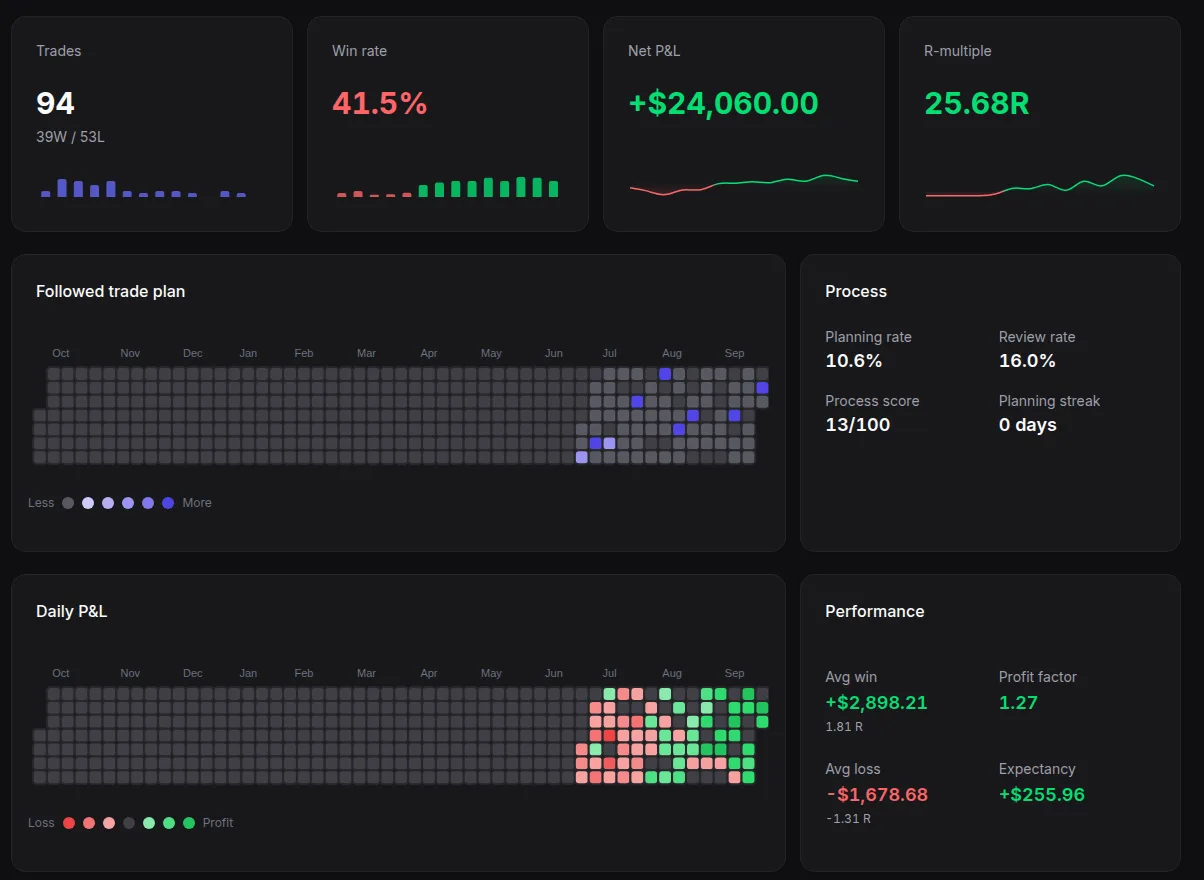
Task: Click the 39W / 53L record text
Action: pos(70,137)
